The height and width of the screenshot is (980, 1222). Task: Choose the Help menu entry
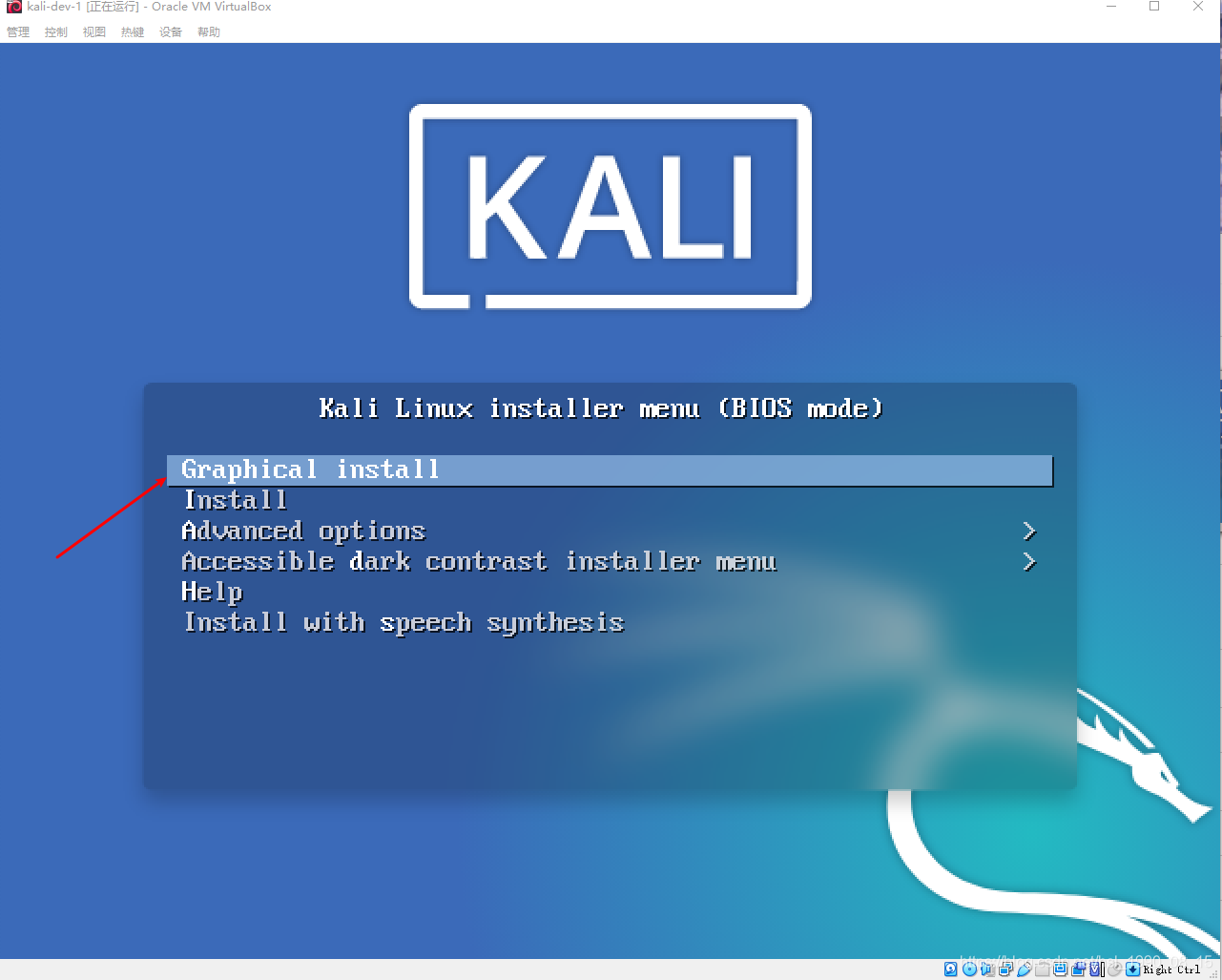(x=212, y=593)
